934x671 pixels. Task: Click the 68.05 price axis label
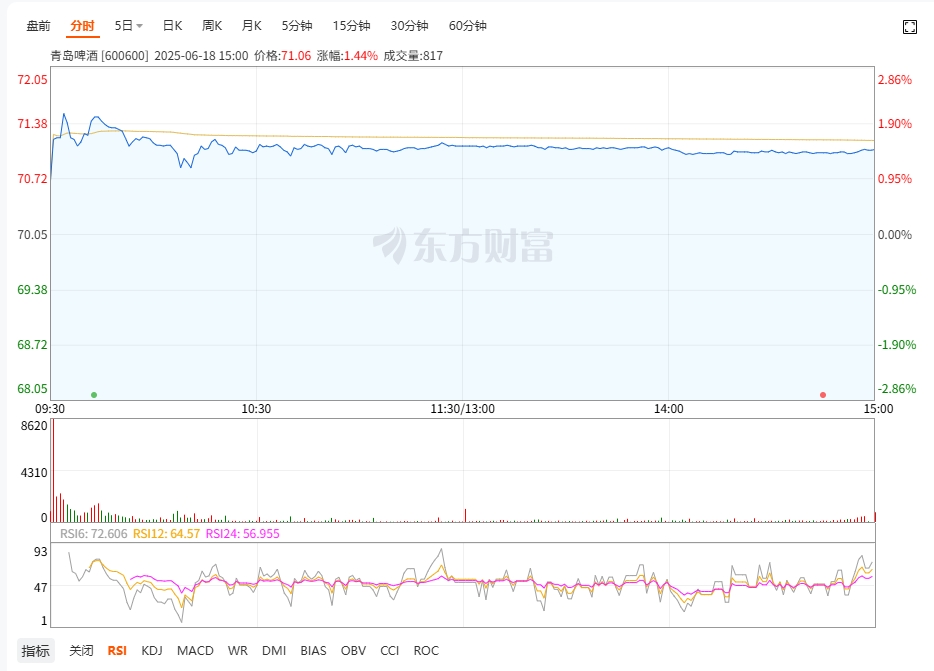32,389
